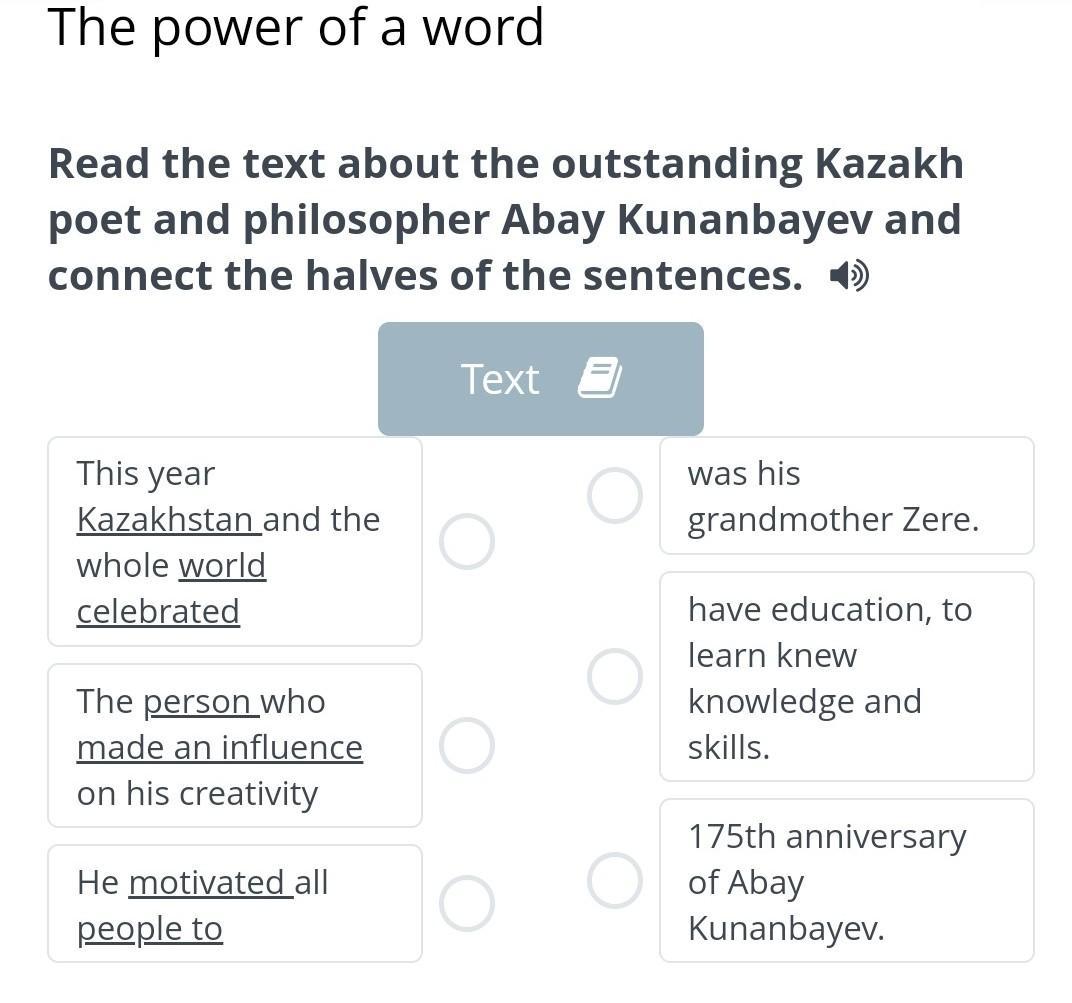Click the underlined word 'motivated'
This screenshot has height=1003, width=1072.
coord(208,883)
